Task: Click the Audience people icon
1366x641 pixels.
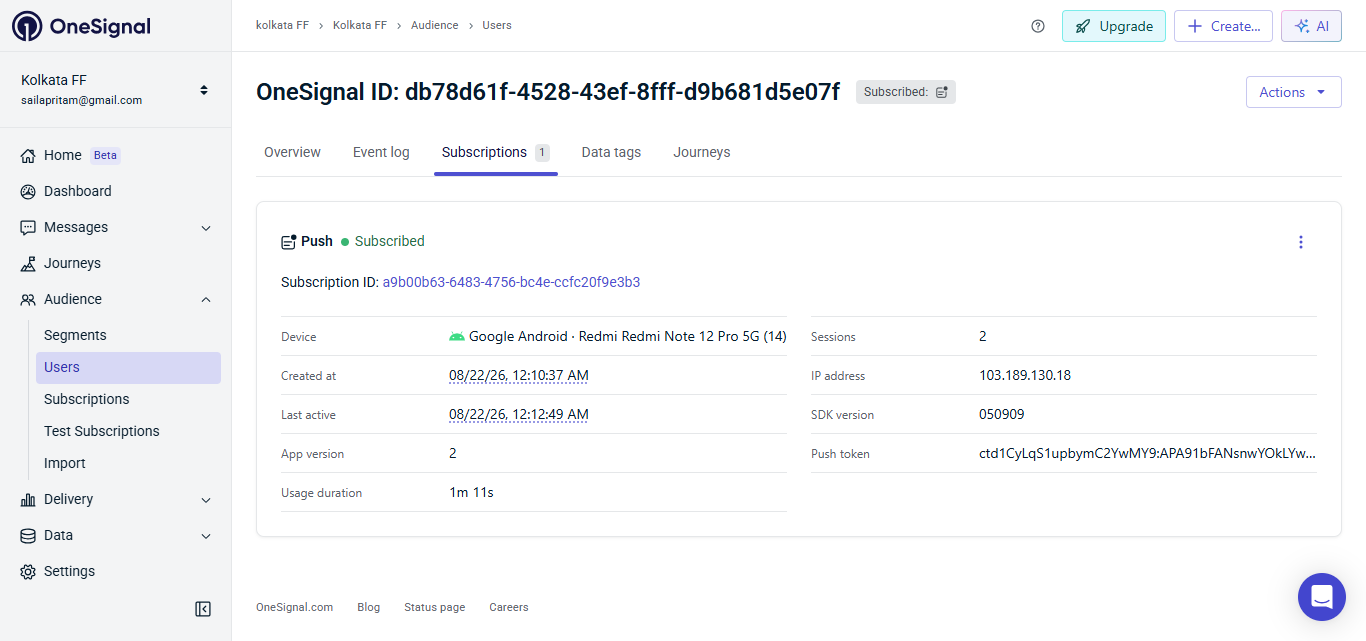Action: point(28,299)
